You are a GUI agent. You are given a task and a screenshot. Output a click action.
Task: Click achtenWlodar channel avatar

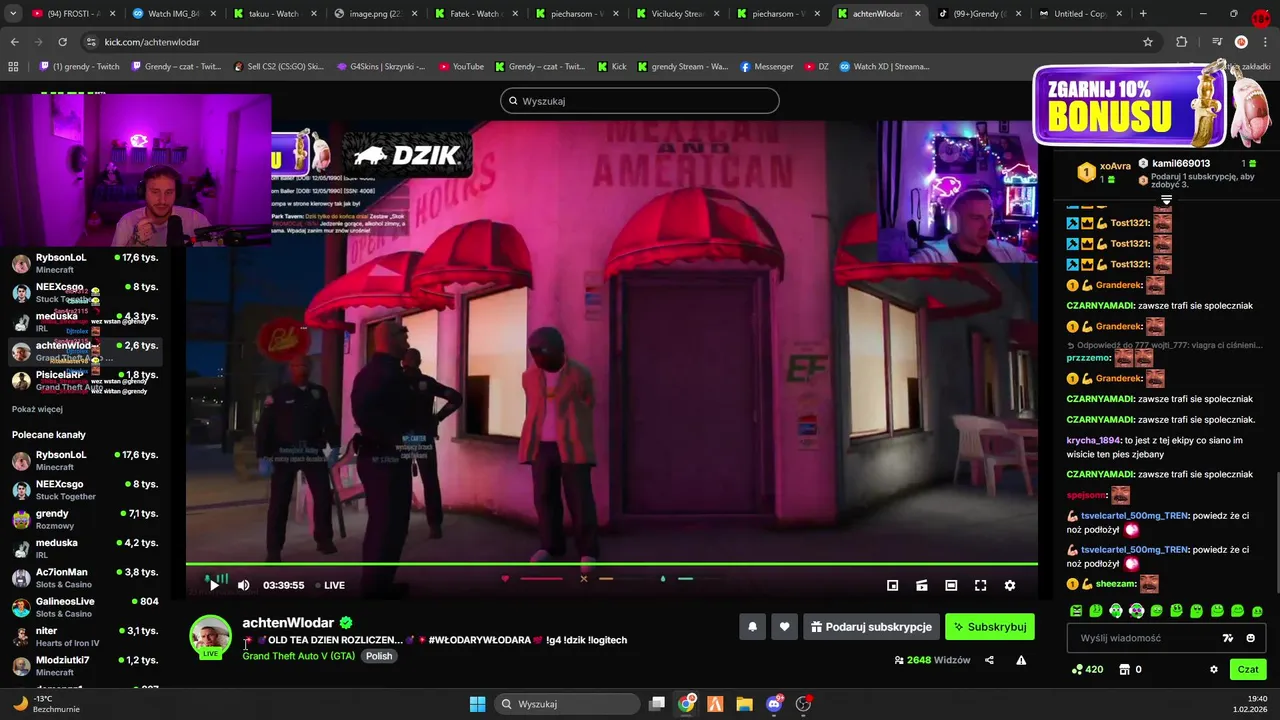[x=211, y=636]
